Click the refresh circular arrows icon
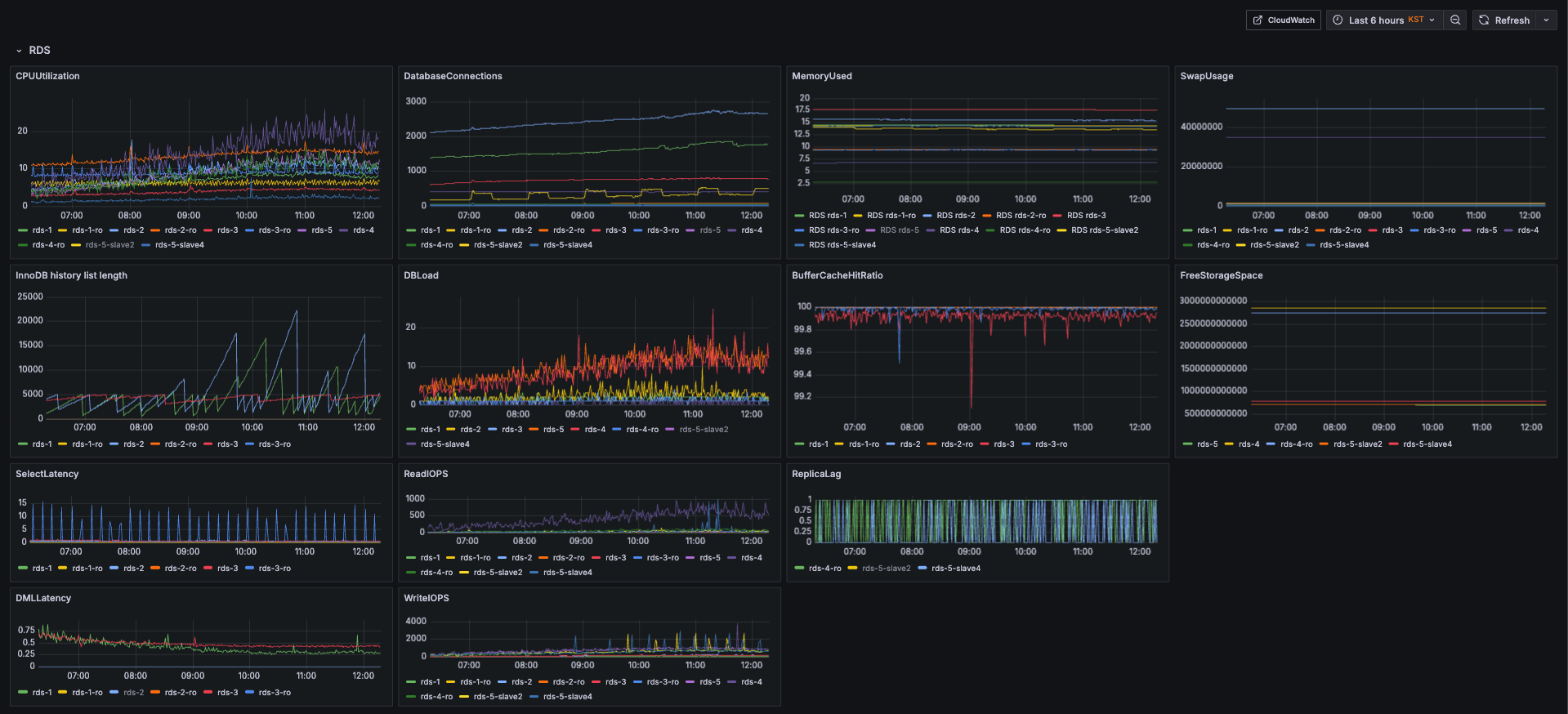The height and width of the screenshot is (714, 1568). (1484, 20)
